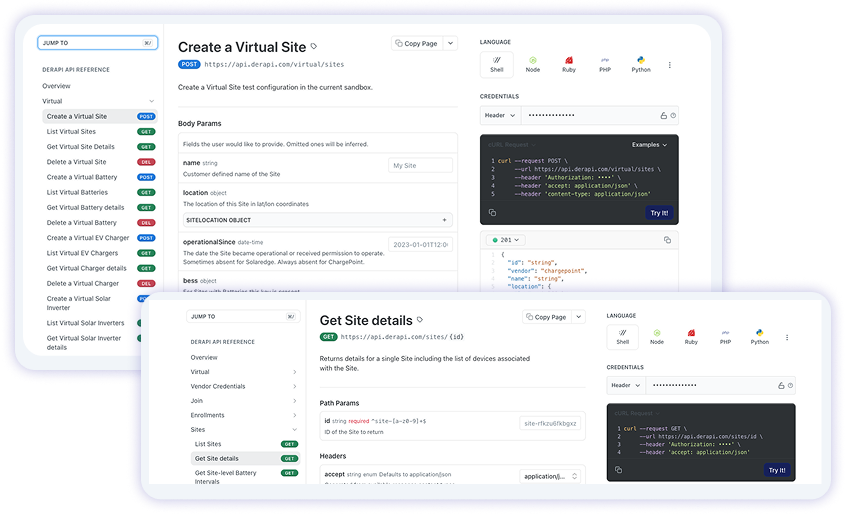Open List Sites entry in front sidebar
Screen dimensions: 846x515
tap(245, 444)
